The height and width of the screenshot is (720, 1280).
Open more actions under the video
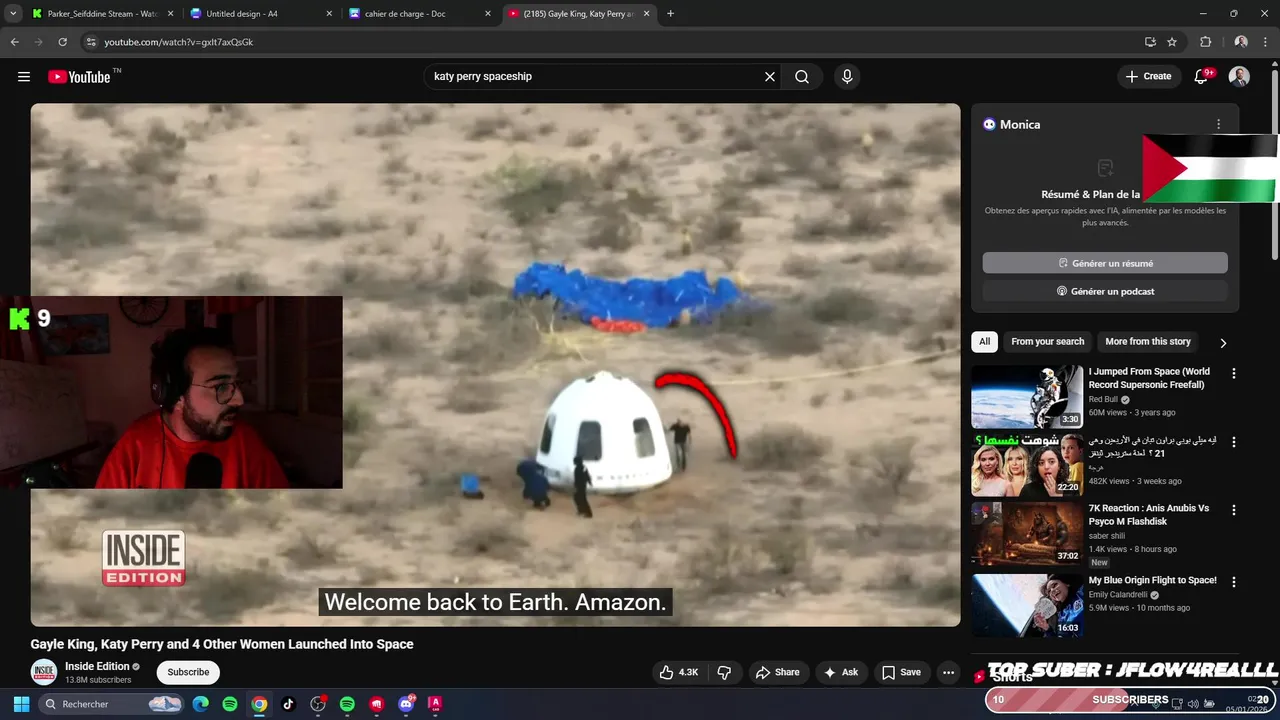pos(949,672)
